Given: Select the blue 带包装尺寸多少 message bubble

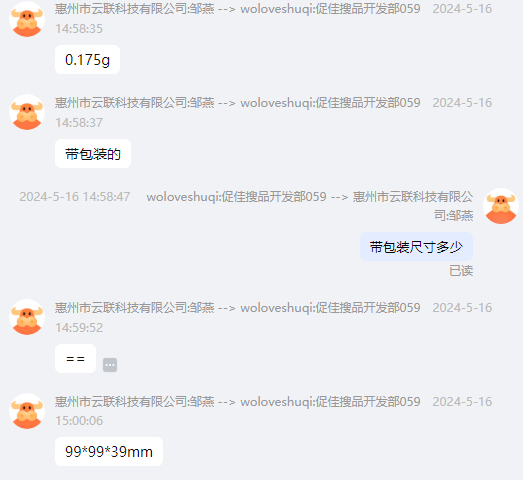Looking at the screenshot, I should pos(416,247).
